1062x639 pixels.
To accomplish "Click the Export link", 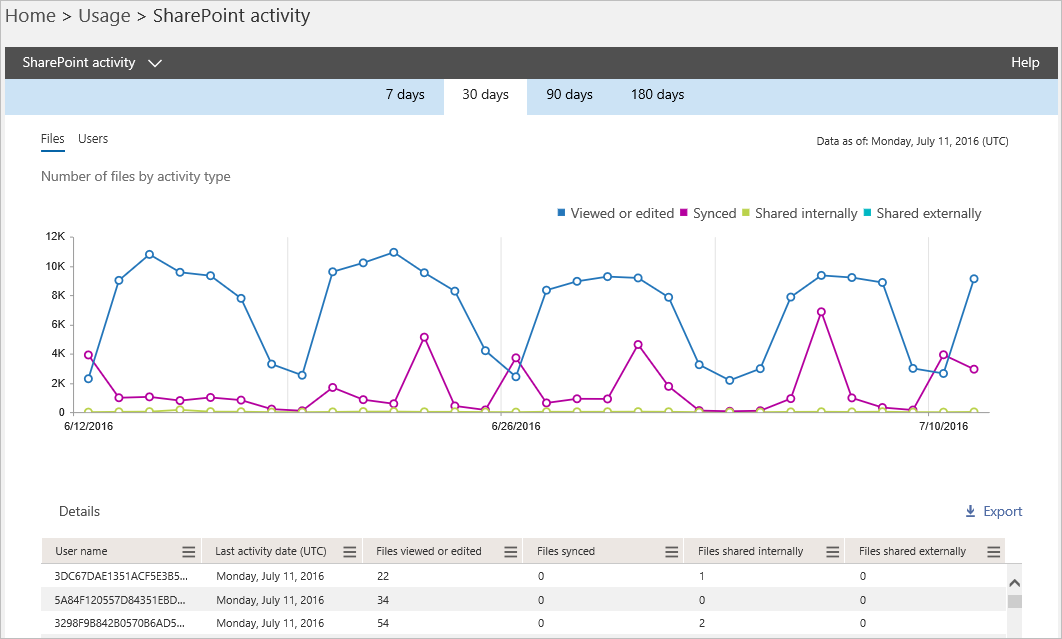I will coord(1002,512).
